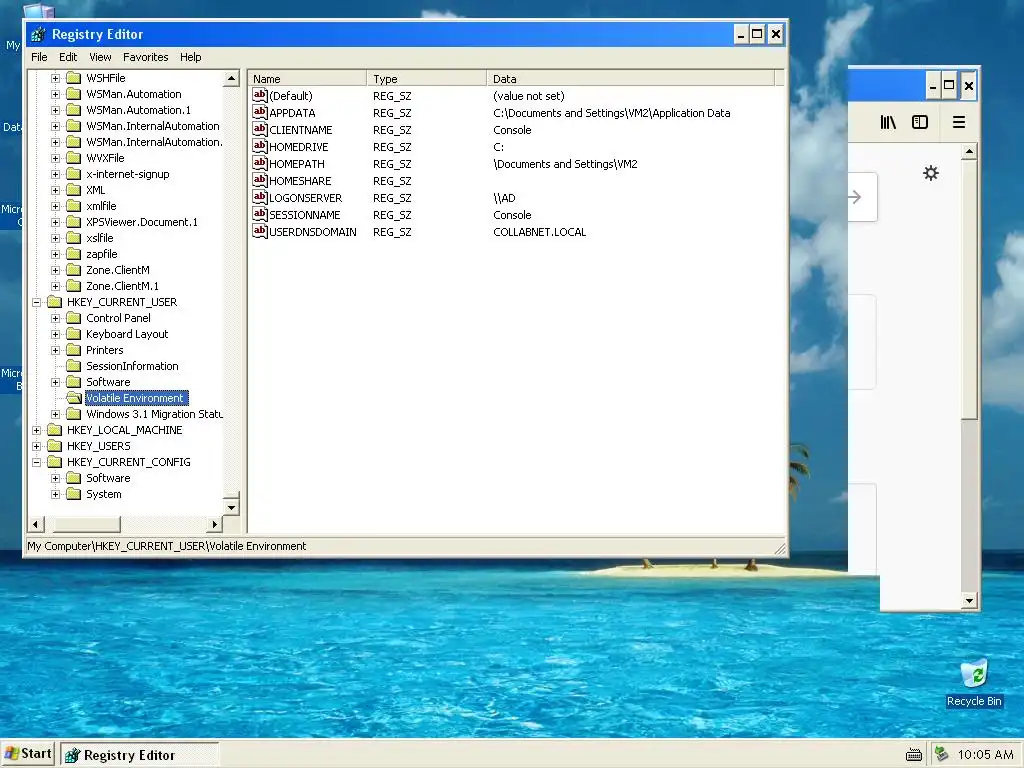
Task: Select the XPSViewer.Document.1 key
Action: (142, 222)
